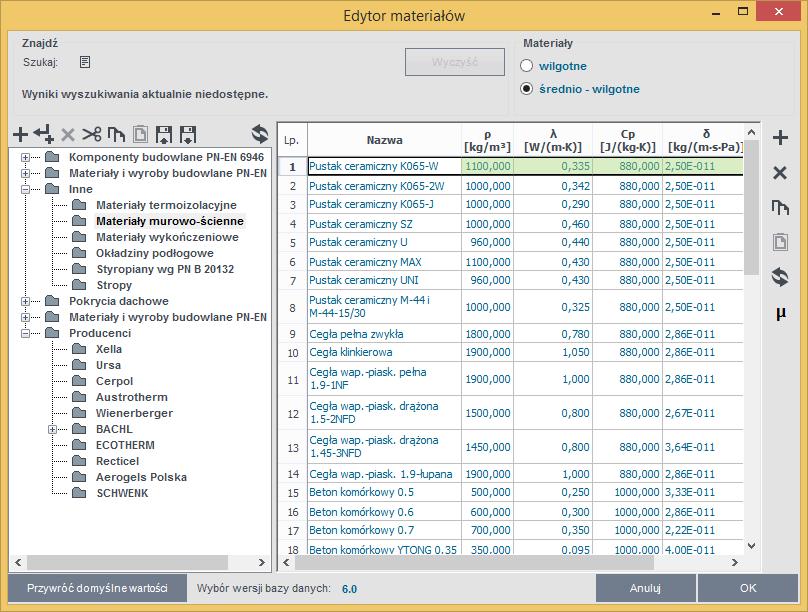Click the ρ [kg/m³] column header
The width and height of the screenshot is (808, 612).
coord(487,140)
